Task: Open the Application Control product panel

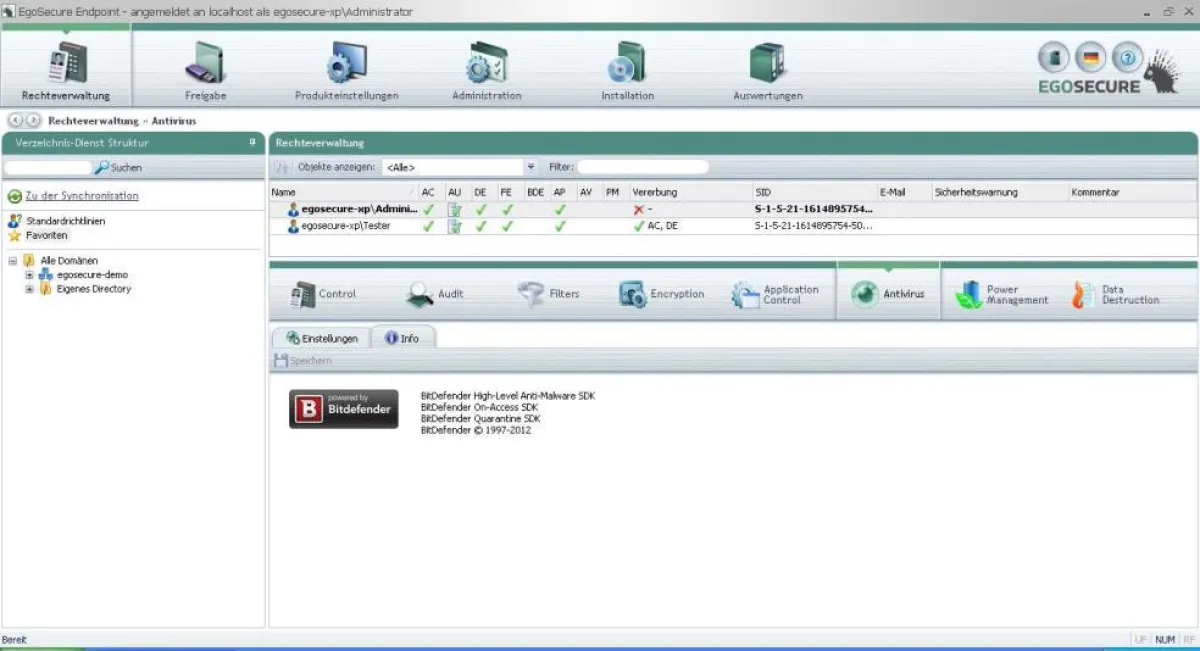Action: pyautogui.click(x=778, y=292)
